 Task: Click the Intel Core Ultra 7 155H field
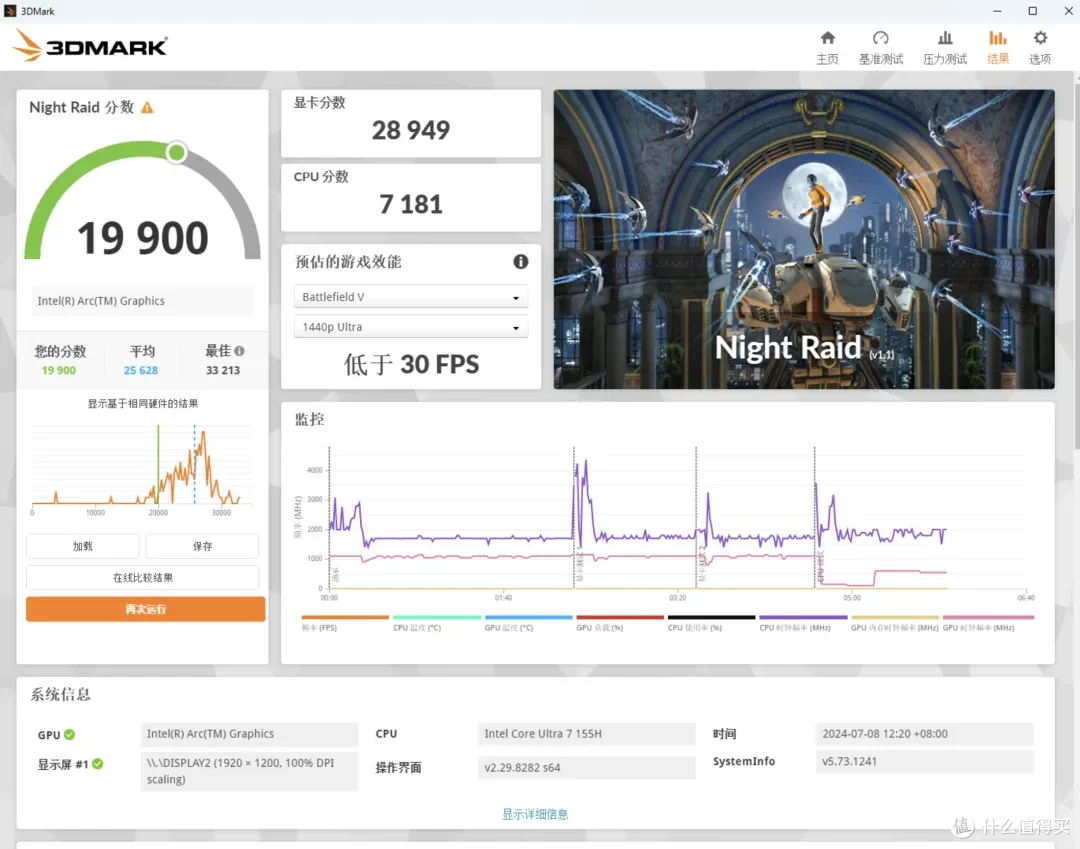(x=586, y=734)
